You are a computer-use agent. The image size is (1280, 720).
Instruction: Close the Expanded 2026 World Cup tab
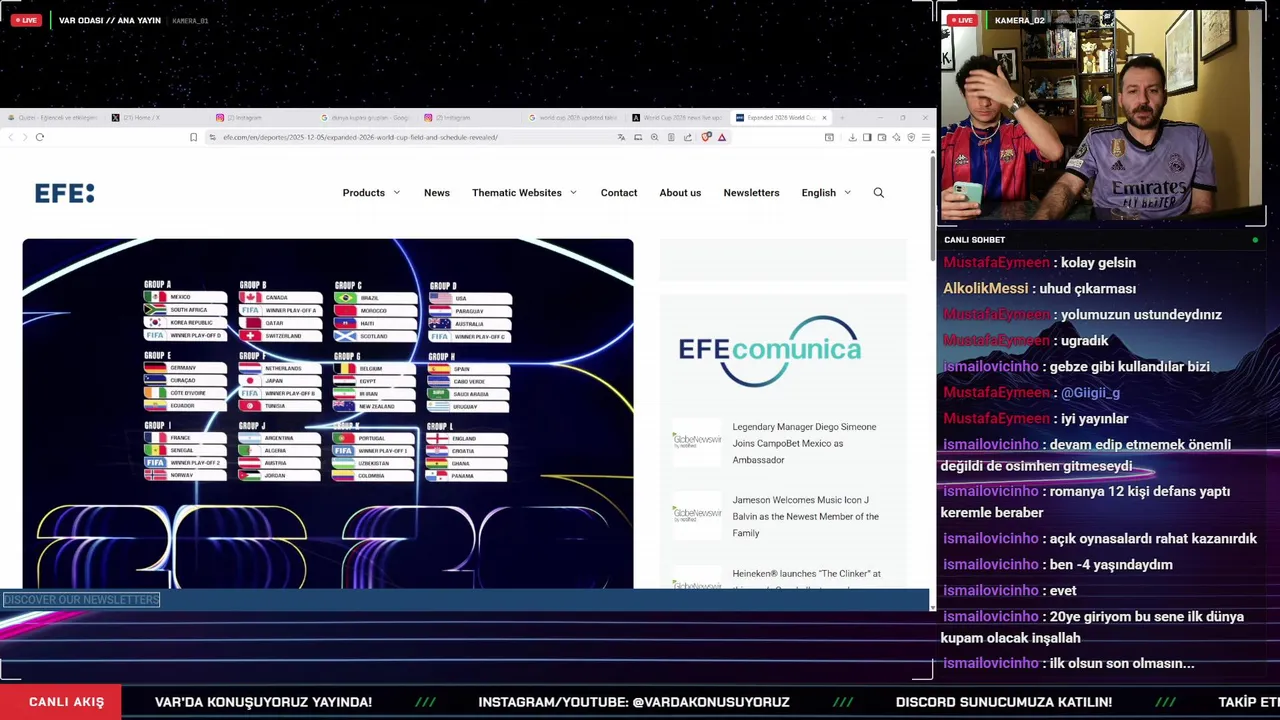point(824,118)
